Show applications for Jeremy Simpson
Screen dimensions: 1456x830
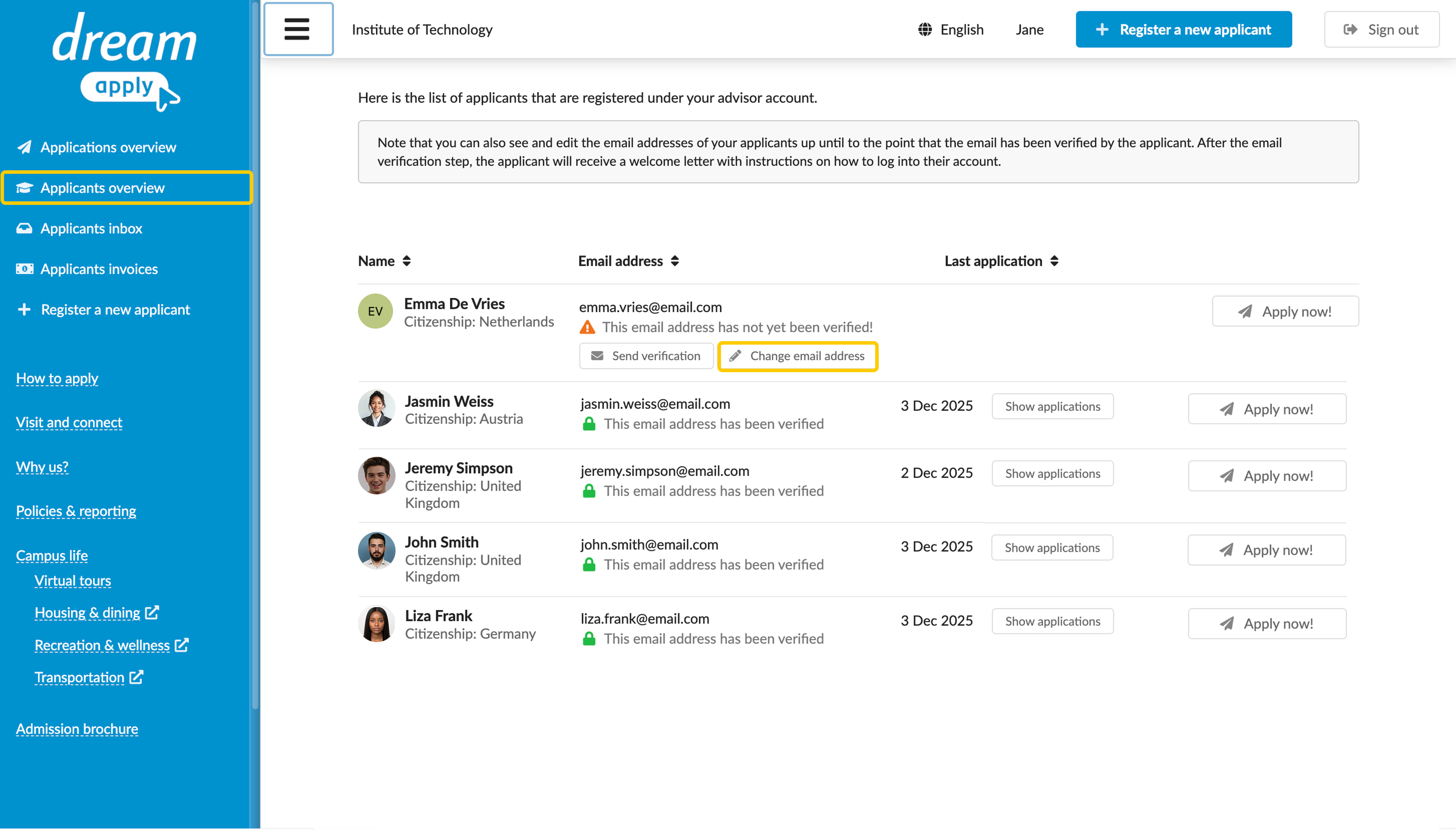point(1052,474)
